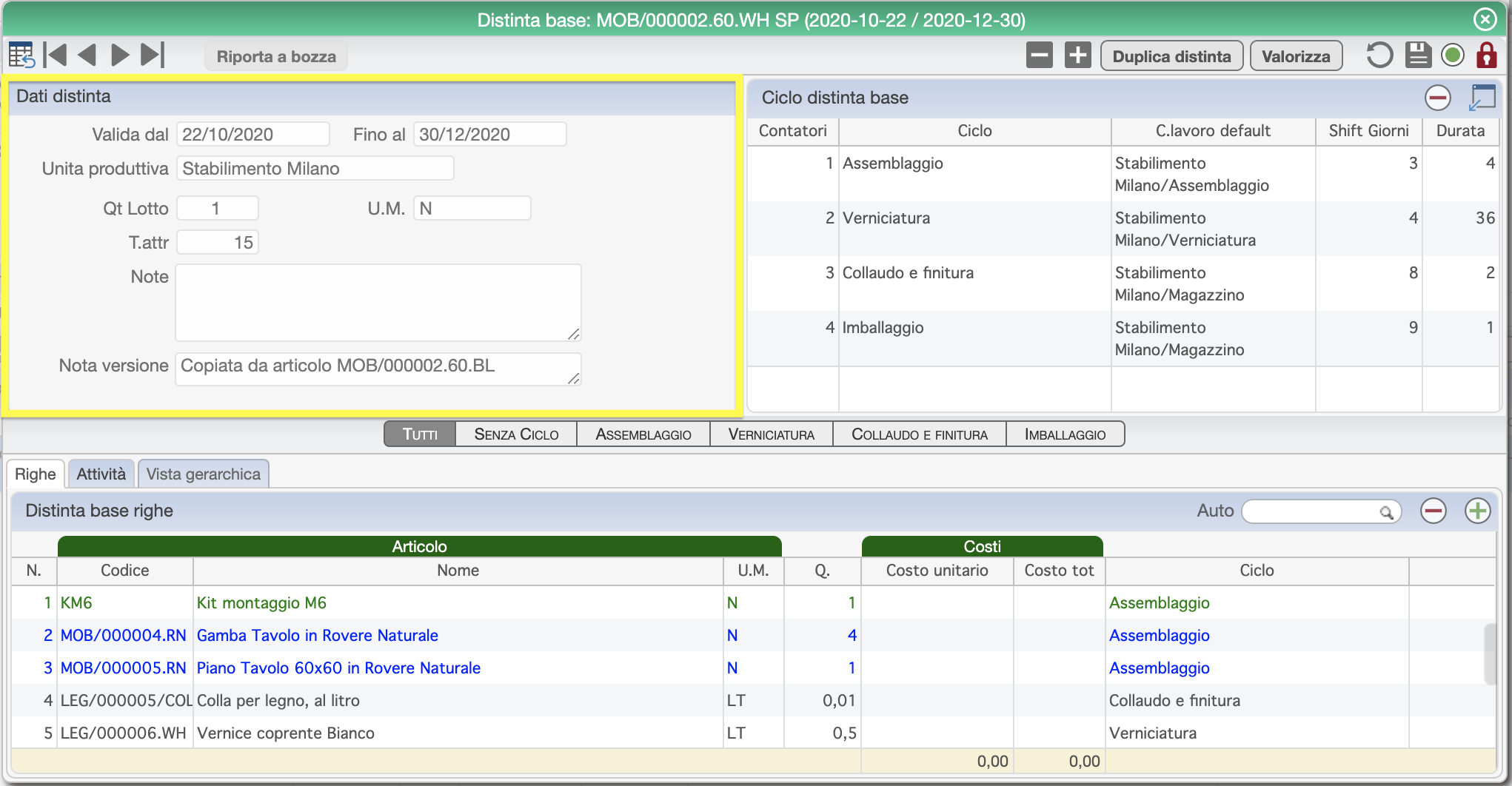This screenshot has width=1512, height=786.
Task: Click Gamba Tavolo in Rovere Naturale
Action: pyautogui.click(x=317, y=635)
